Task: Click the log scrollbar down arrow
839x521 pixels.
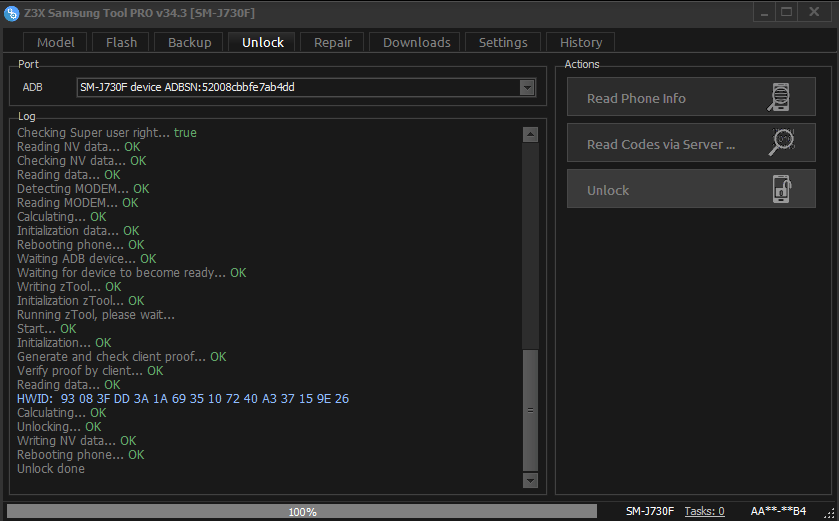Action: 530,480
